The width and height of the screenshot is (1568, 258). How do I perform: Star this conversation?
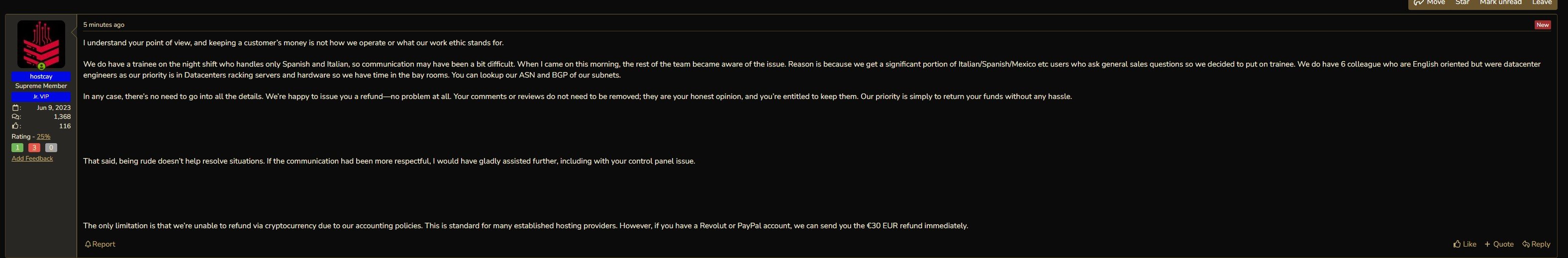(1462, 3)
